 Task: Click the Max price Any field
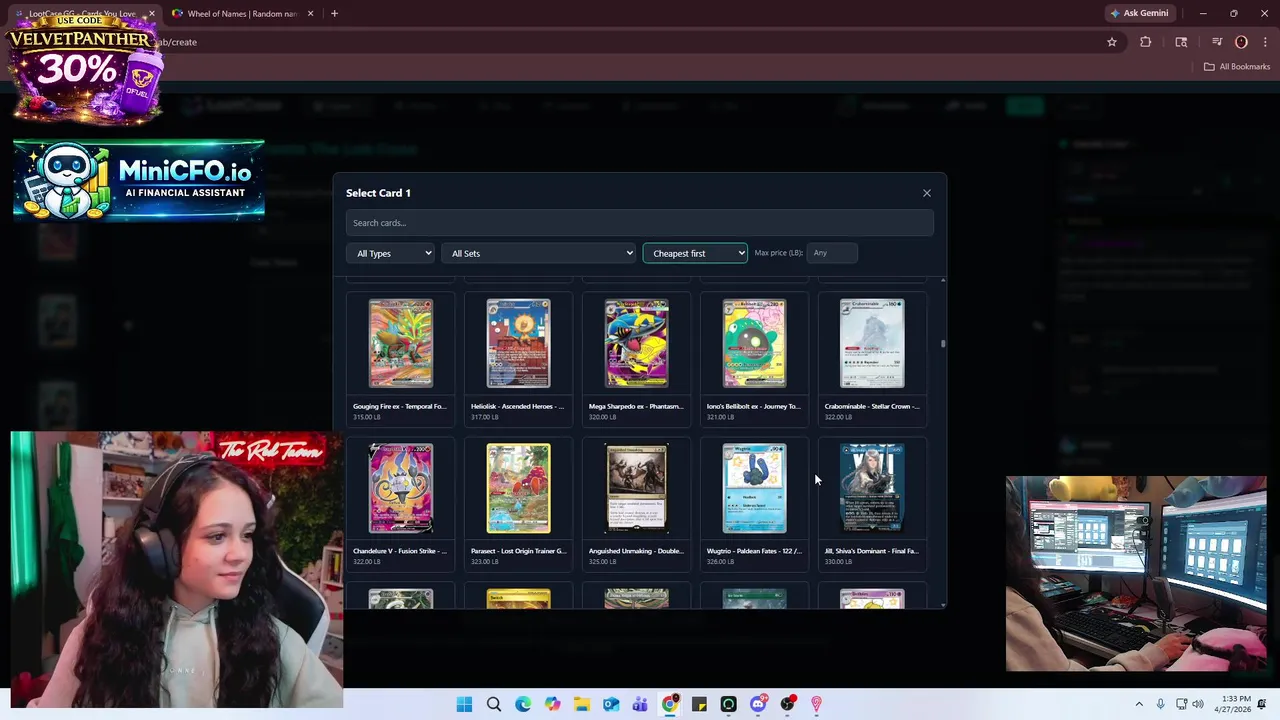[x=832, y=253]
